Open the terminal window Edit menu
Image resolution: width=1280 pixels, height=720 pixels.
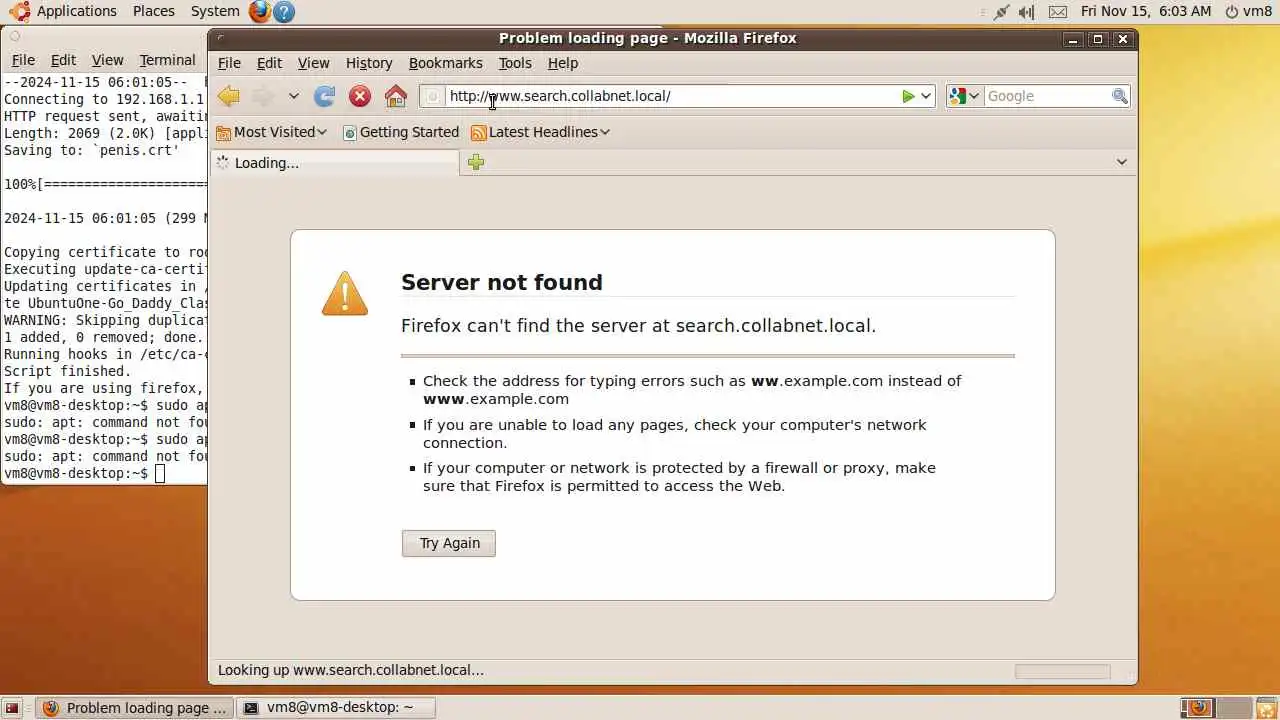63,60
